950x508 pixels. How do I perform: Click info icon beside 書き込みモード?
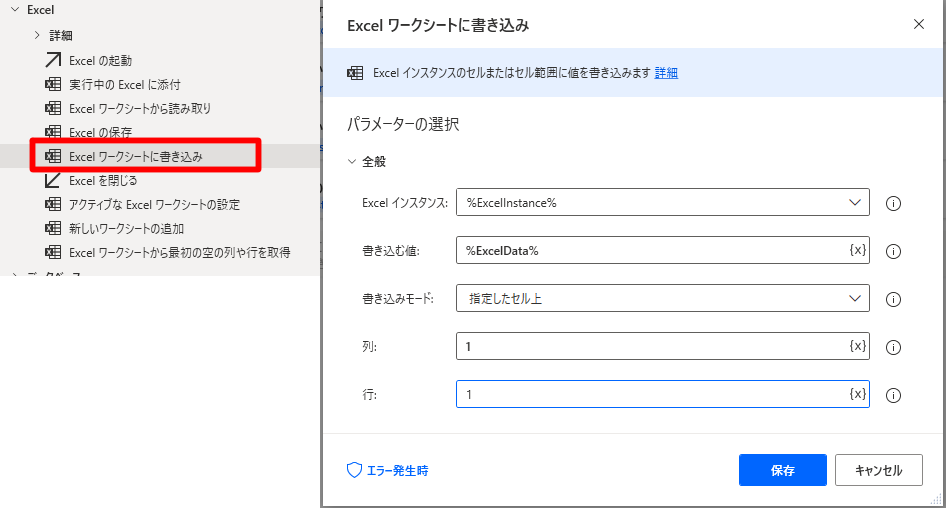point(893,299)
